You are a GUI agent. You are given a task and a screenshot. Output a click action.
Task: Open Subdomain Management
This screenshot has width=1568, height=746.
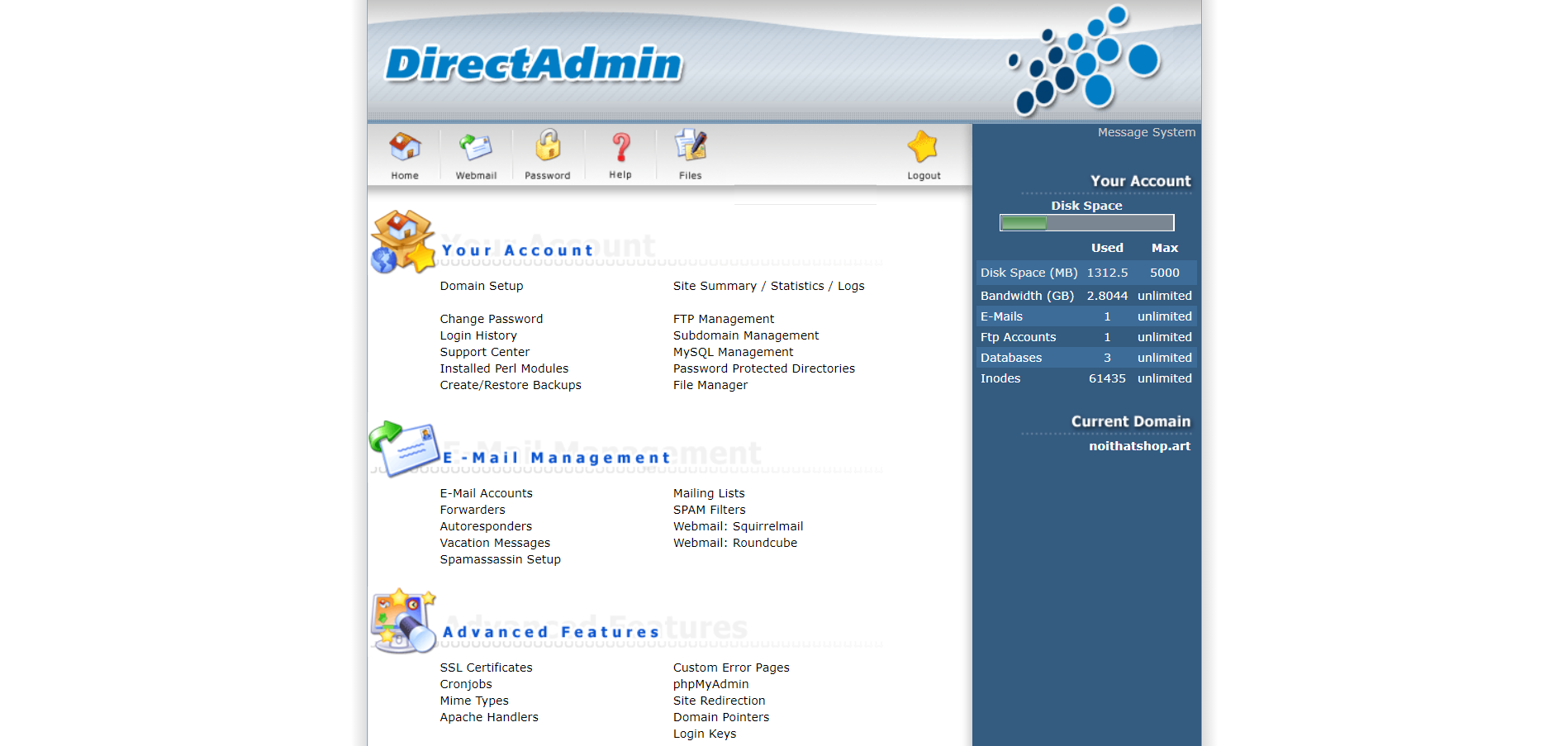click(746, 335)
